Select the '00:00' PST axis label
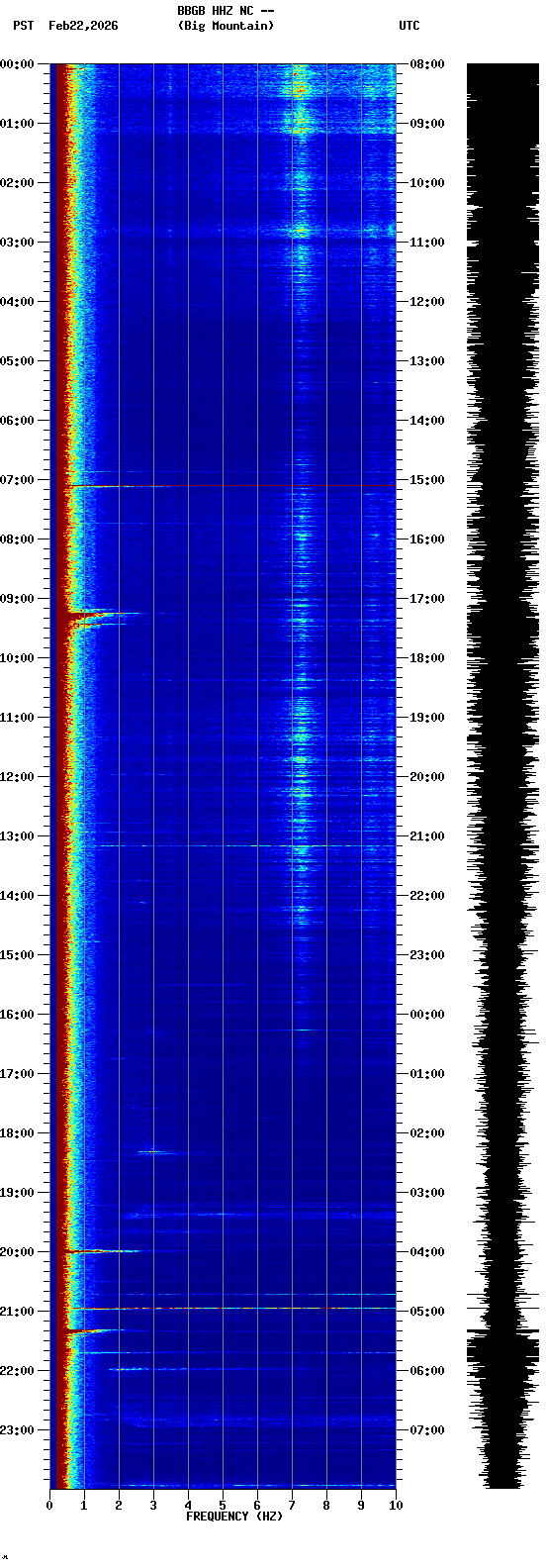Image resolution: width=546 pixels, height=1568 pixels. click(17, 64)
